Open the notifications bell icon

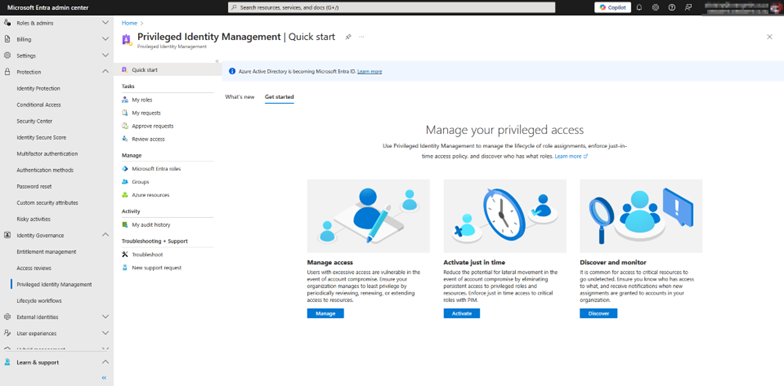(639, 8)
